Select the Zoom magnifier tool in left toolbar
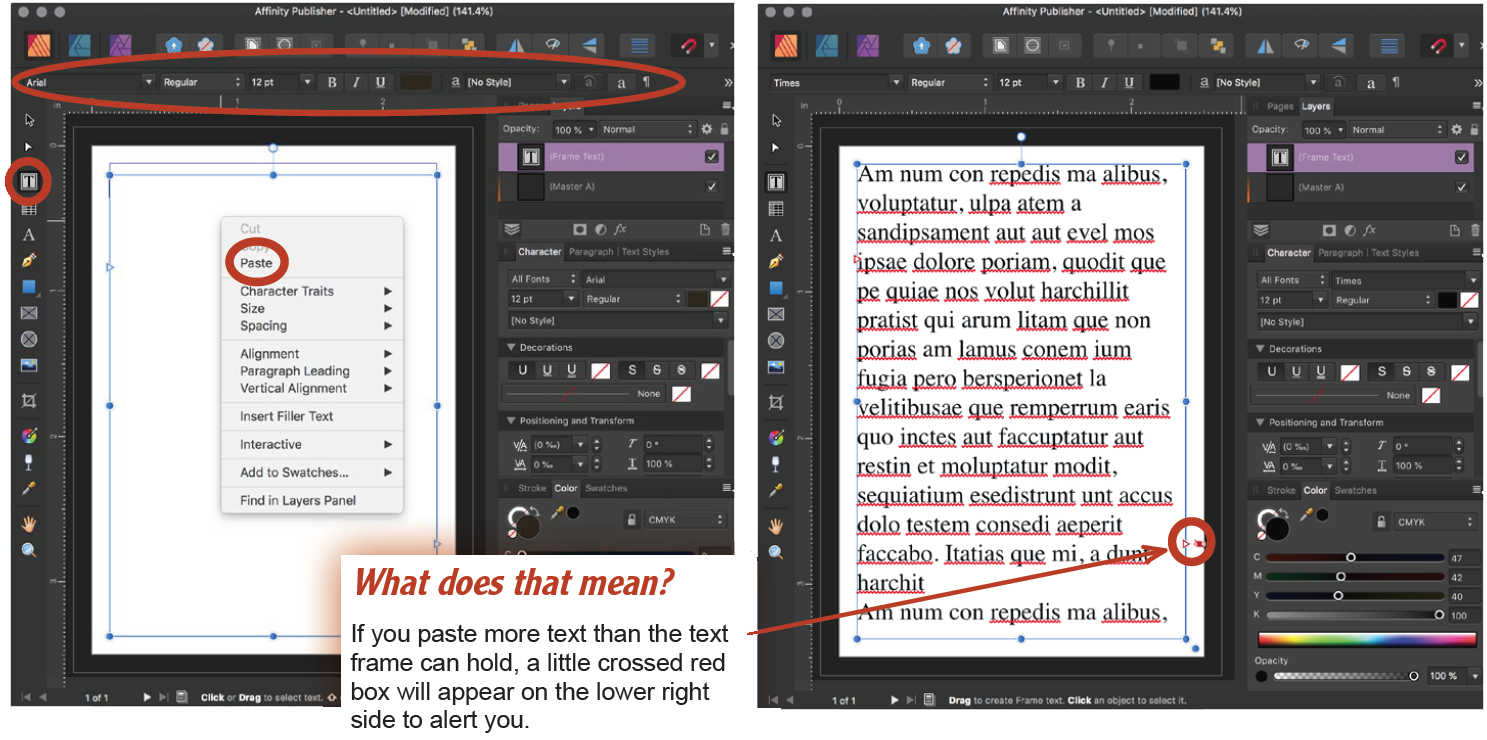Image resolution: width=1487 pixels, height=740 pixels. tap(29, 549)
